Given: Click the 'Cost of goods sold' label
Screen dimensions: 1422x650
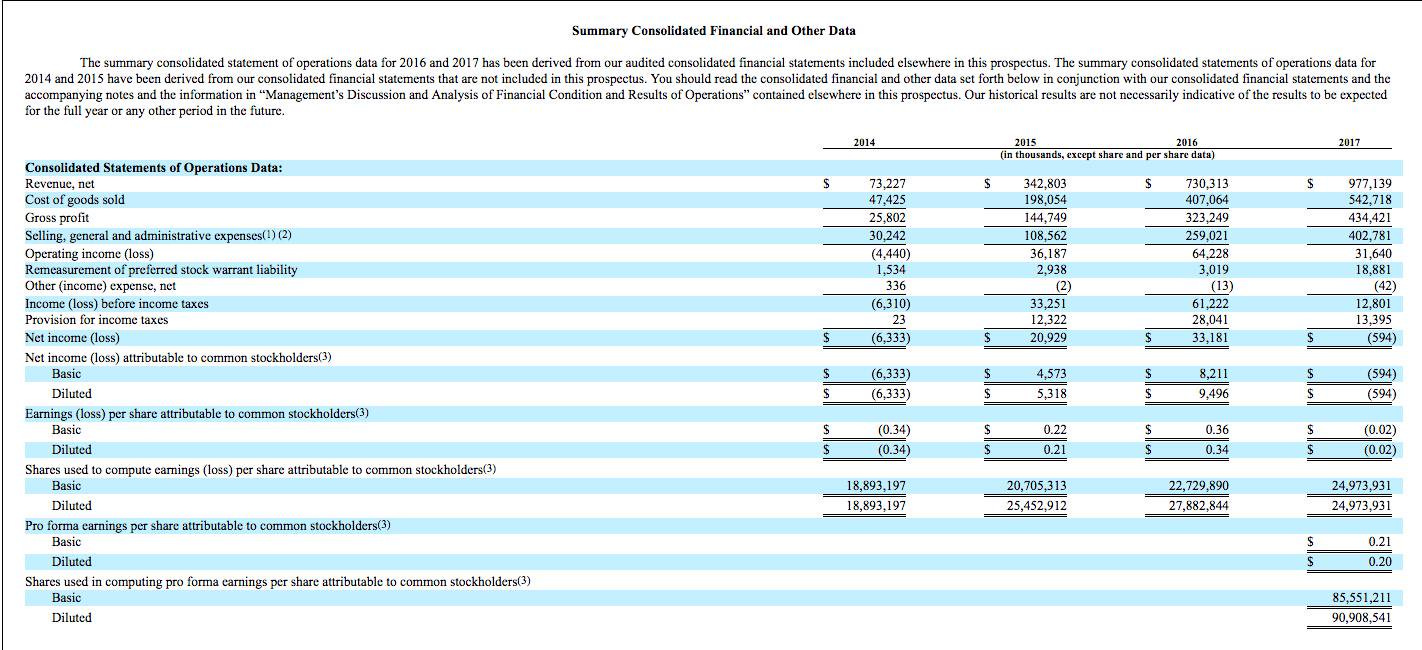Looking at the screenshot, I should coord(75,200).
